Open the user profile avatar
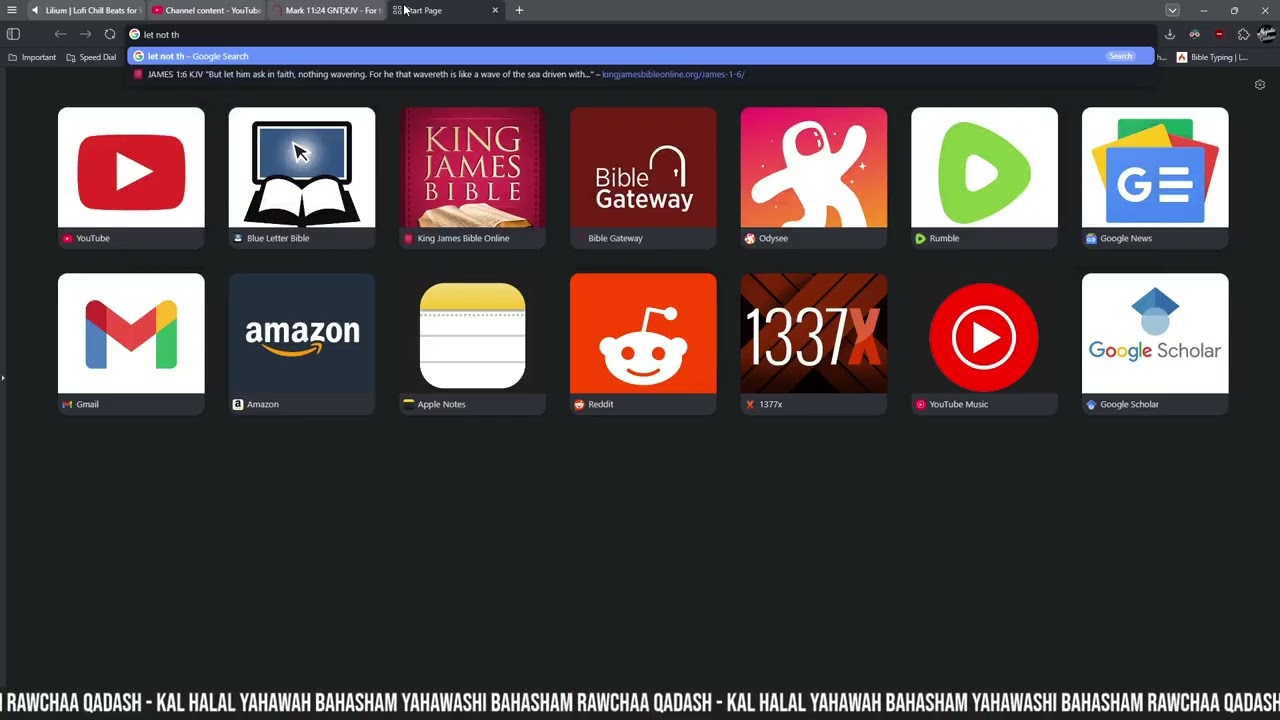Image resolution: width=1280 pixels, height=720 pixels. pos(1266,34)
